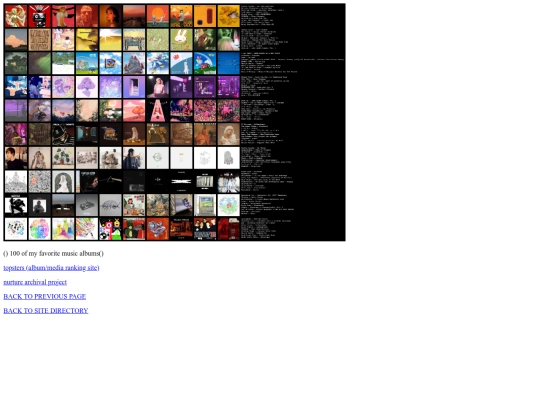Select the '100 of my favorite music albums' caption
540x405 pixels.
[x=53, y=253]
